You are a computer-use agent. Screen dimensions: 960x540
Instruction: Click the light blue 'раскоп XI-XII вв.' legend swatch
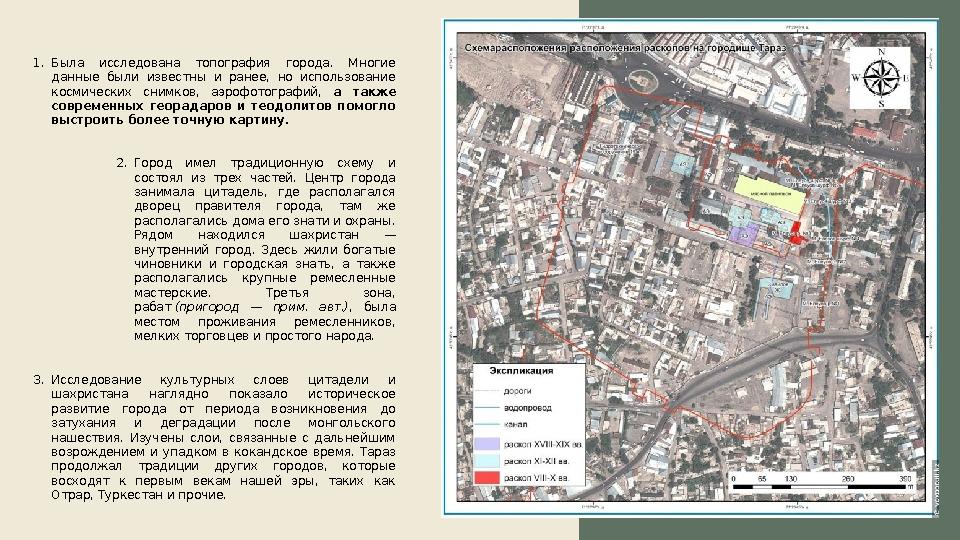[x=487, y=460]
